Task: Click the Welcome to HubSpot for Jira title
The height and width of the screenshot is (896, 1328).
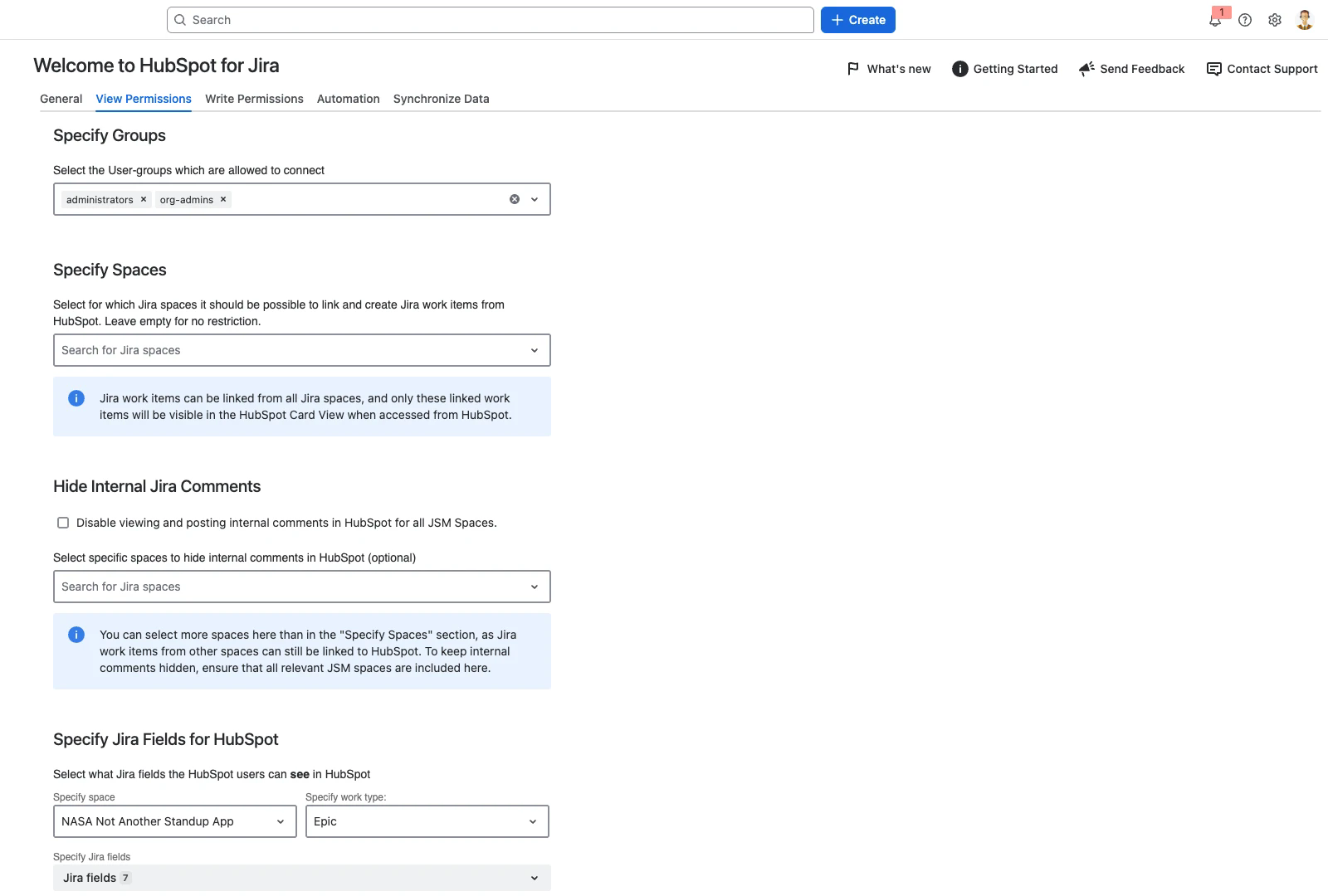Action: coord(156,66)
